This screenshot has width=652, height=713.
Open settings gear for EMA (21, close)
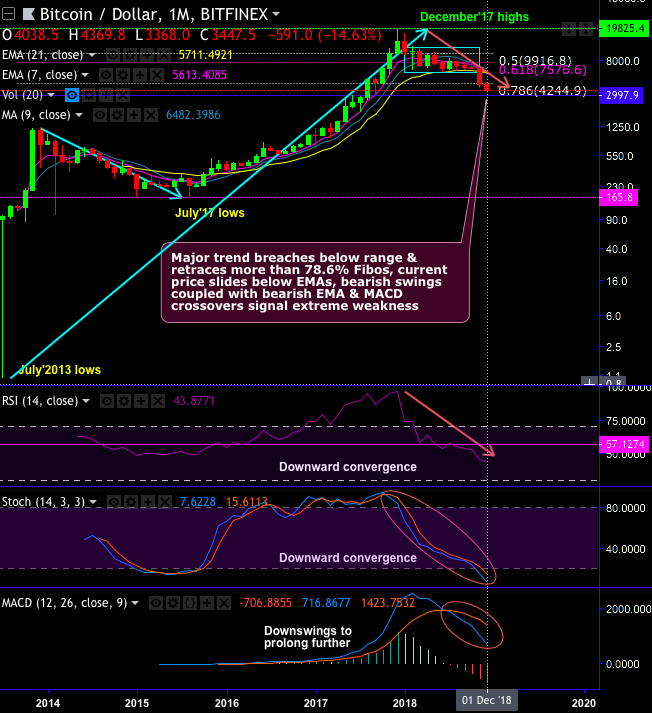[130, 55]
